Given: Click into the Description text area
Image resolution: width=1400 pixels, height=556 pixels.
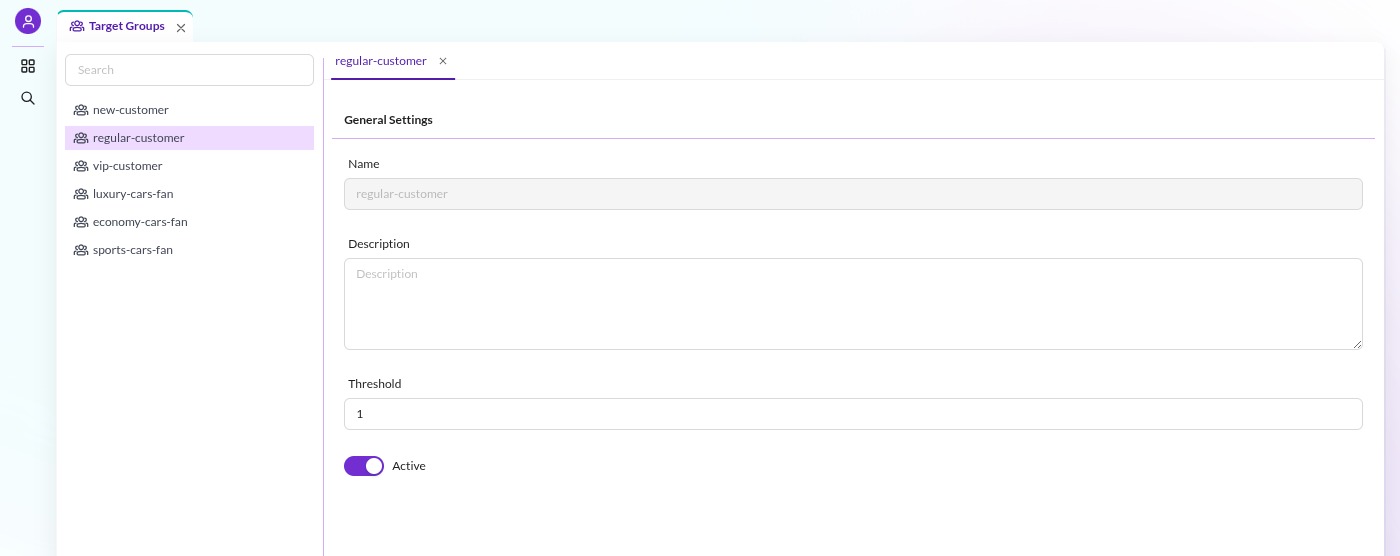Looking at the screenshot, I should (x=853, y=304).
